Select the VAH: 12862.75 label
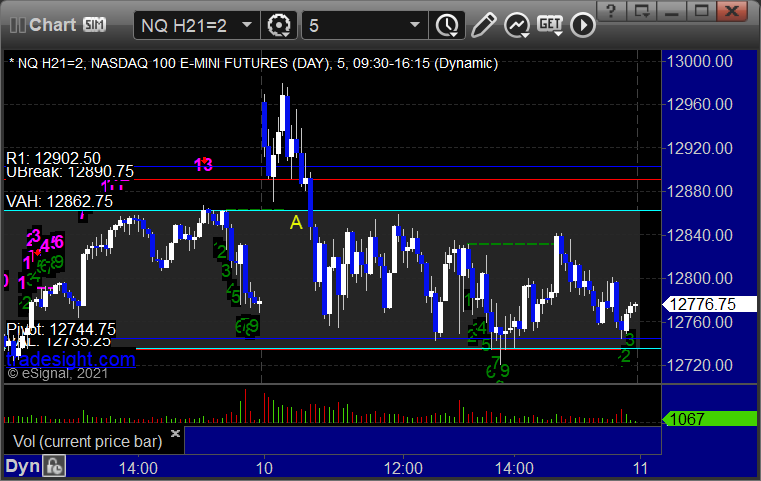The width and height of the screenshot is (761, 481). coord(59,201)
